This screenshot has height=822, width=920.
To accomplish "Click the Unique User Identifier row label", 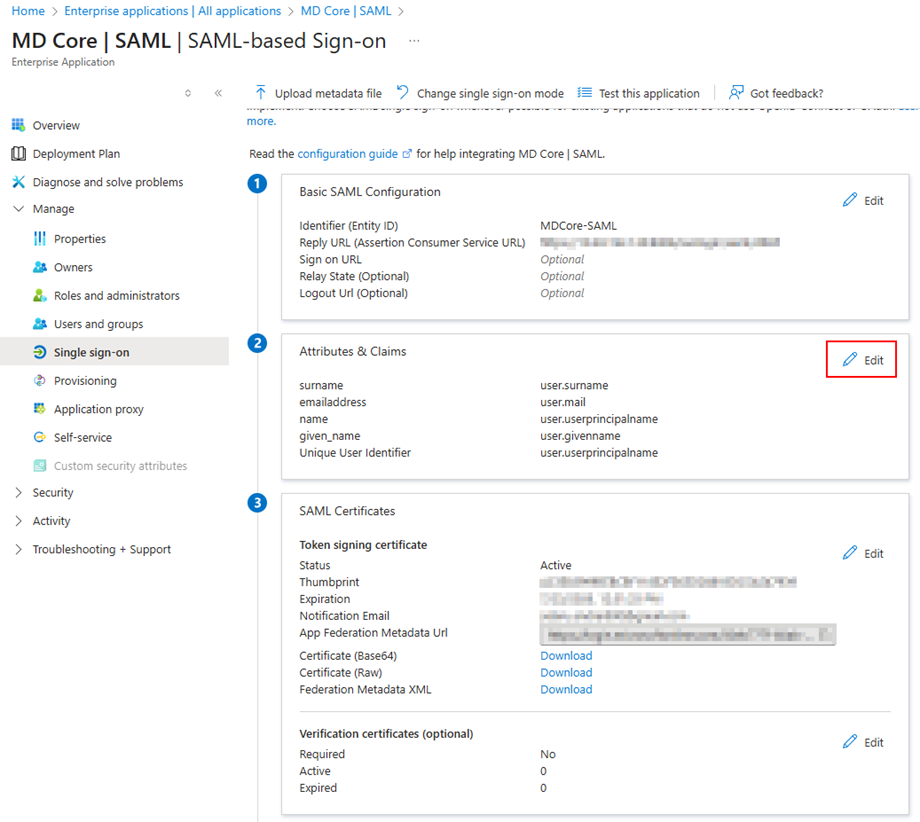I will pos(355,452).
